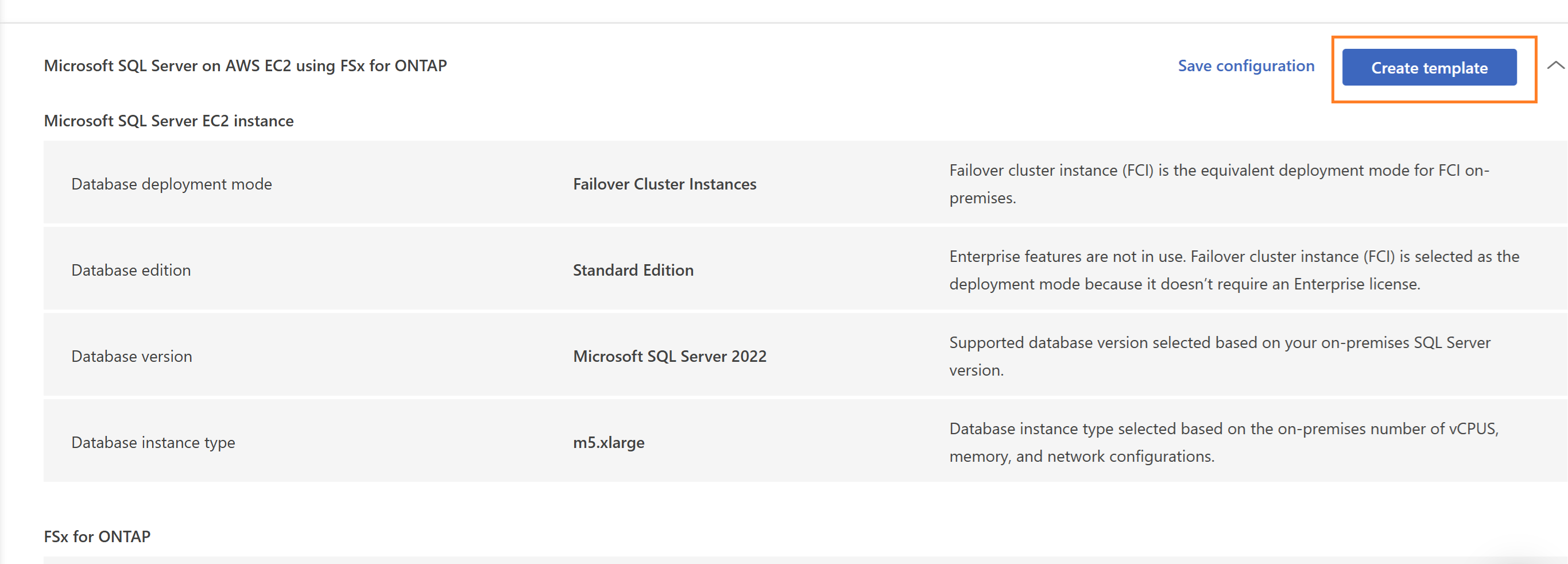This screenshot has width=1568, height=564.
Task: Select the Database version row label
Action: (x=131, y=356)
